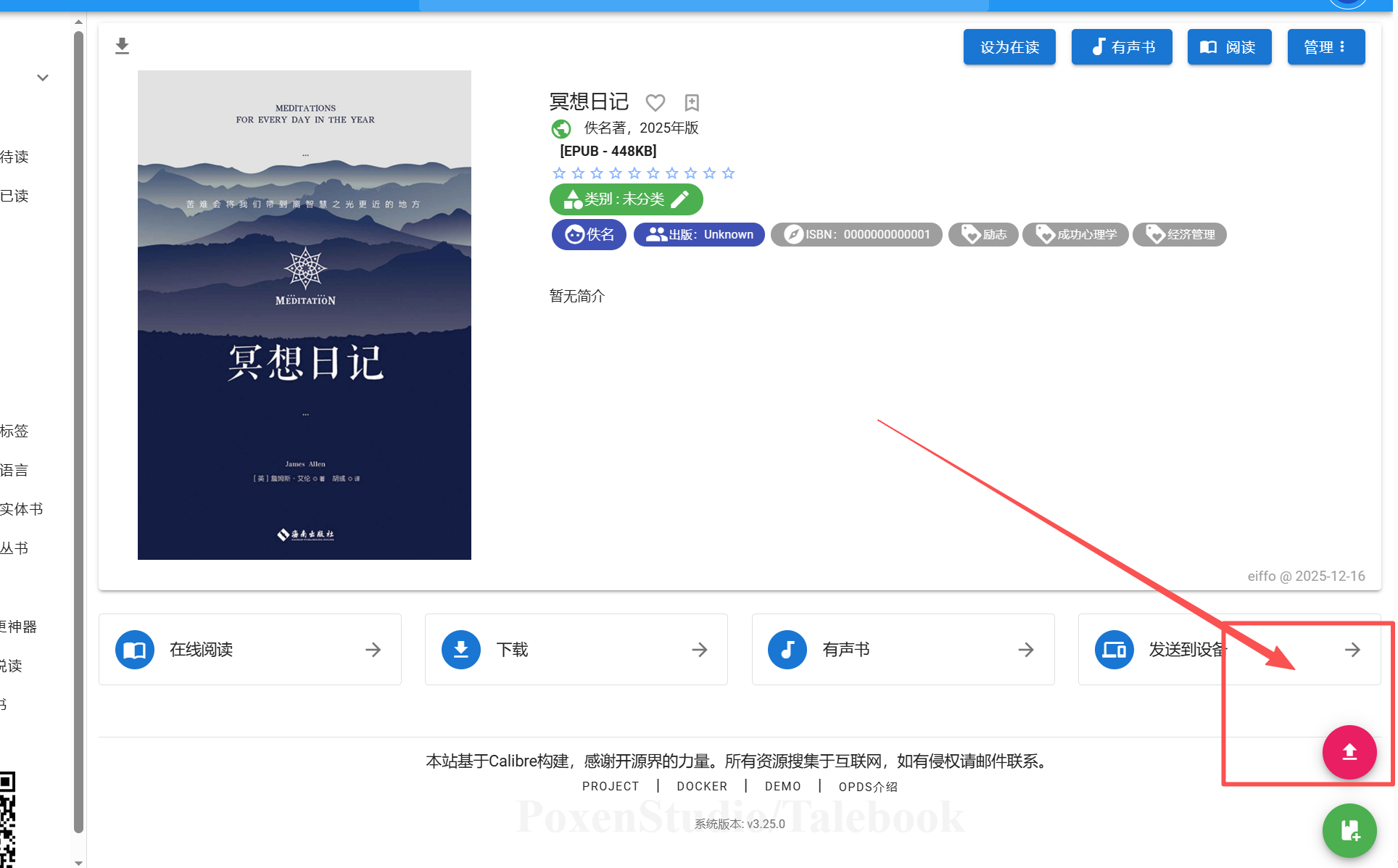Select 标签 in the sidebar

pos(15,431)
